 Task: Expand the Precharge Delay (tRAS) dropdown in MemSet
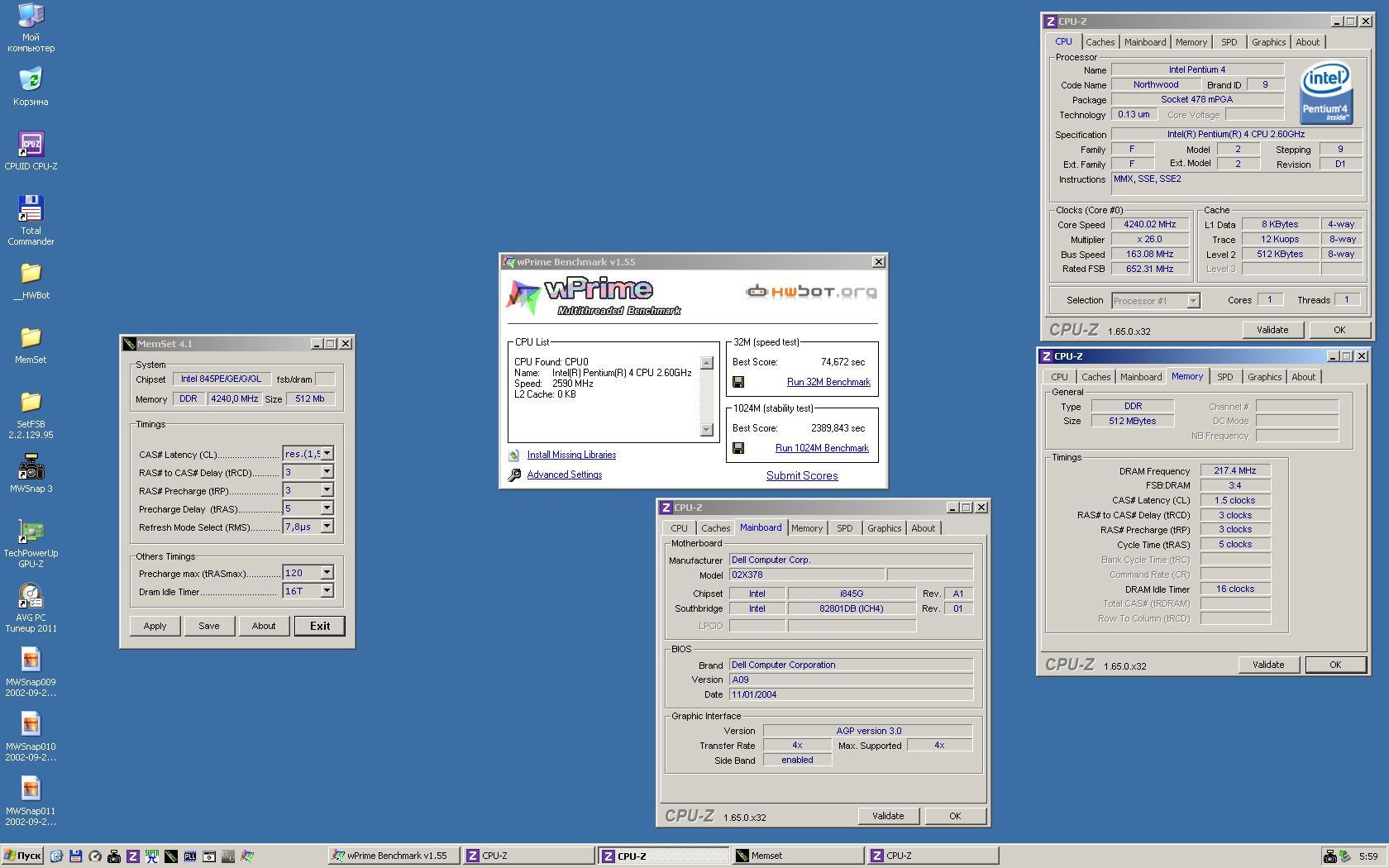[x=327, y=508]
